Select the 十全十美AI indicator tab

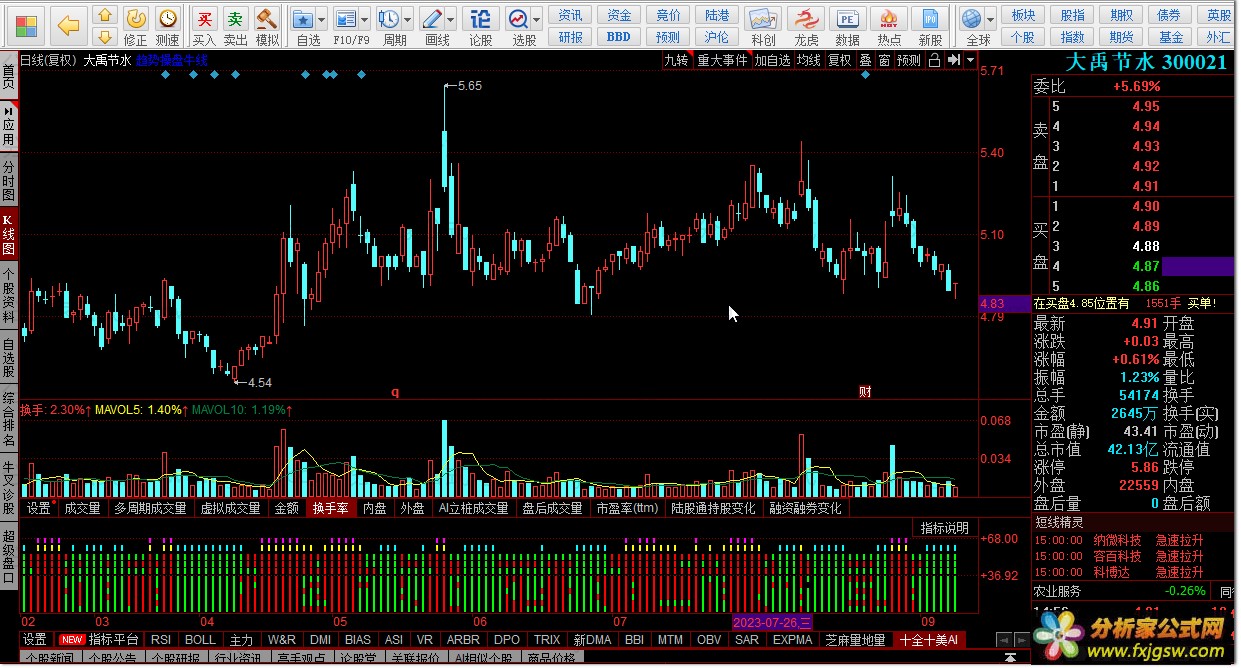(x=929, y=639)
